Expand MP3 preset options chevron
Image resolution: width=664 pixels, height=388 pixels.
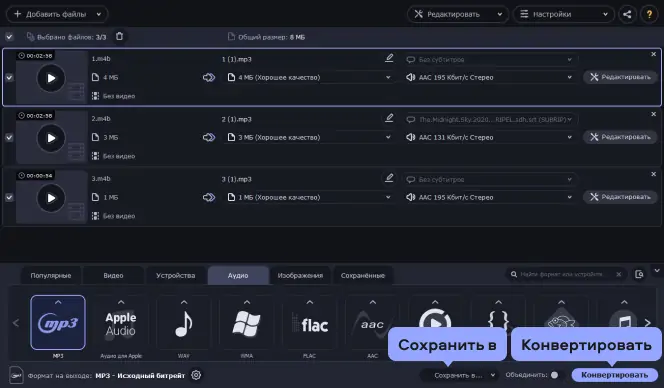pyautogui.click(x=58, y=302)
